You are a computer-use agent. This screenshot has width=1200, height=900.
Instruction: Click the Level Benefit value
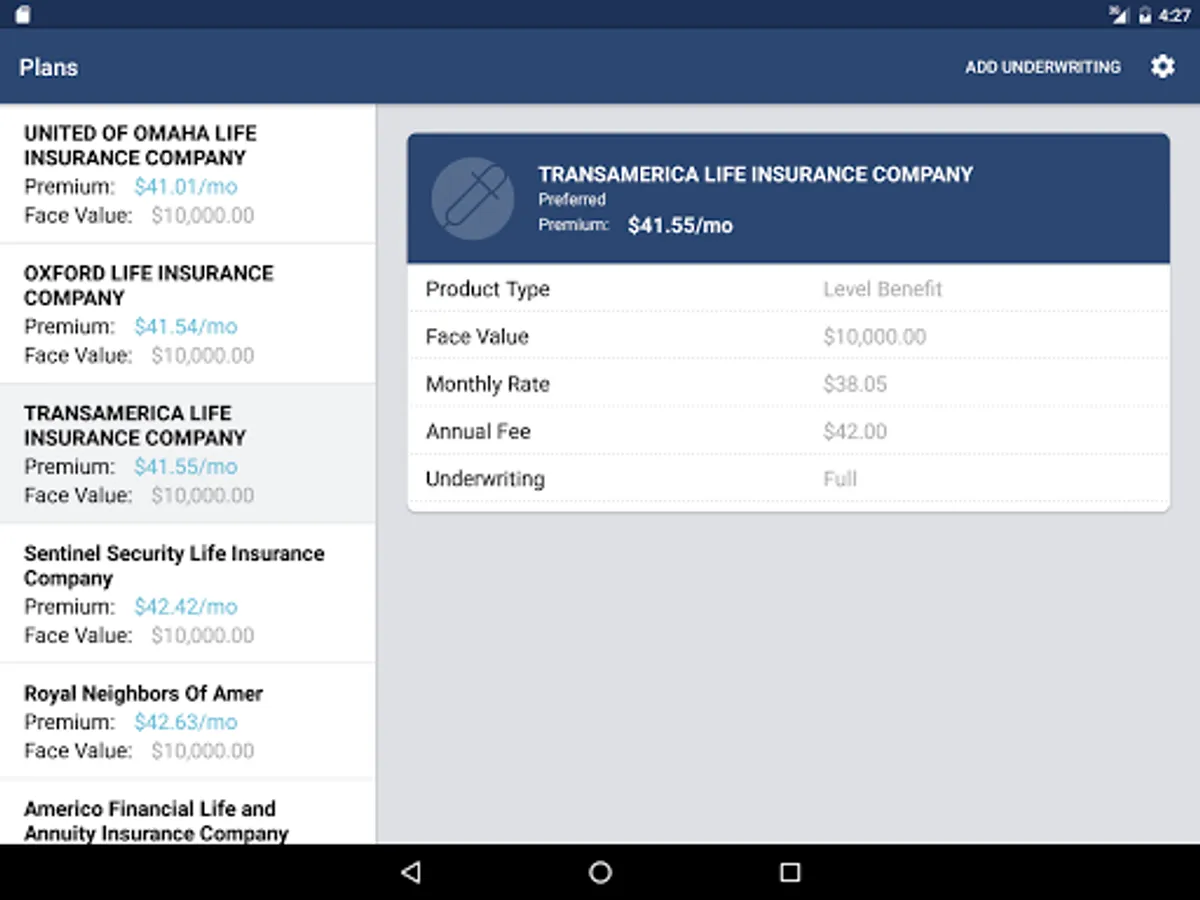tap(882, 289)
